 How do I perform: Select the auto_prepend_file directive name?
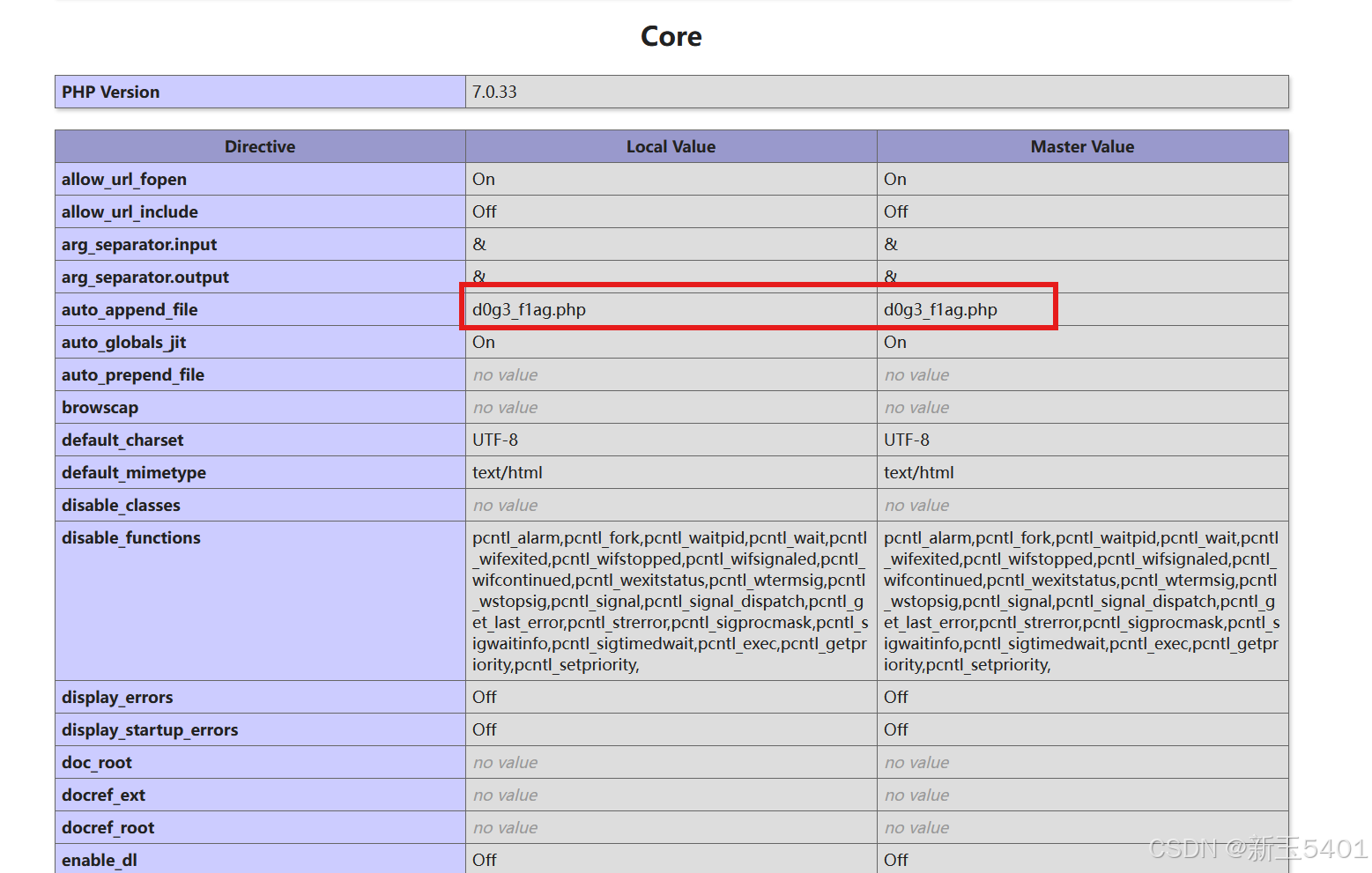point(133,375)
